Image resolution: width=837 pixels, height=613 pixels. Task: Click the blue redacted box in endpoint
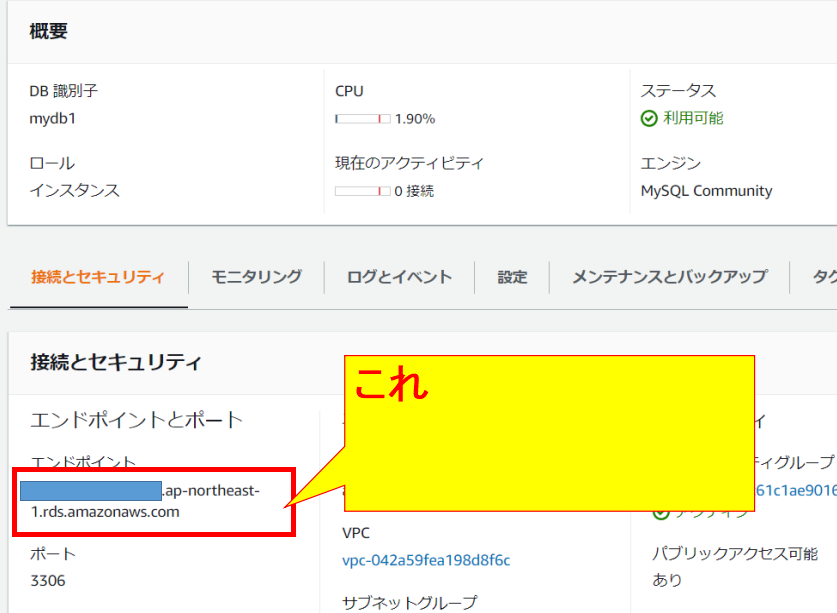(90, 490)
